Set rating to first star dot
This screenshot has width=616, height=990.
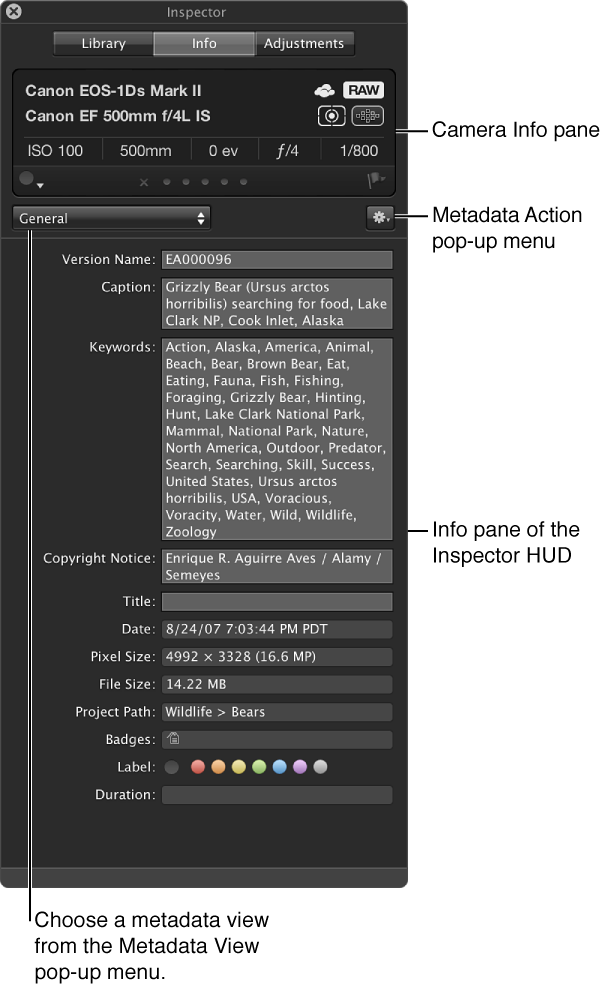point(167,182)
